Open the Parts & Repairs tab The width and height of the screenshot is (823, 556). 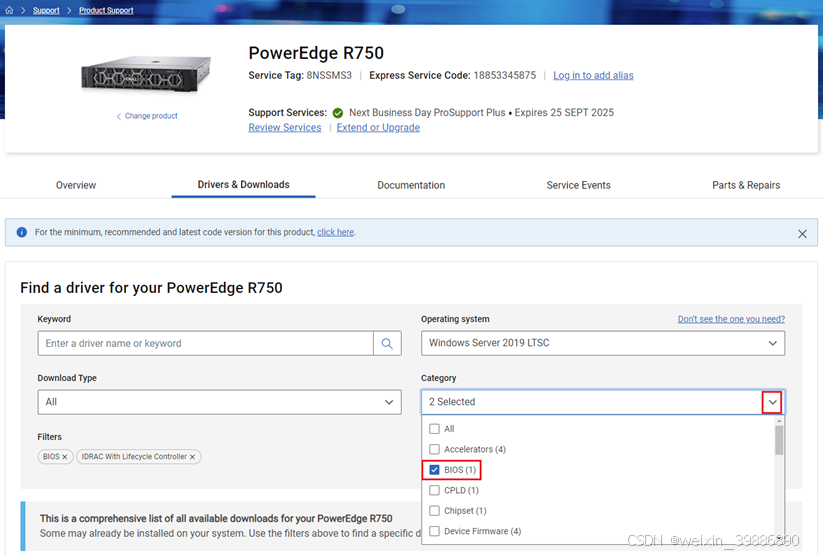point(746,185)
